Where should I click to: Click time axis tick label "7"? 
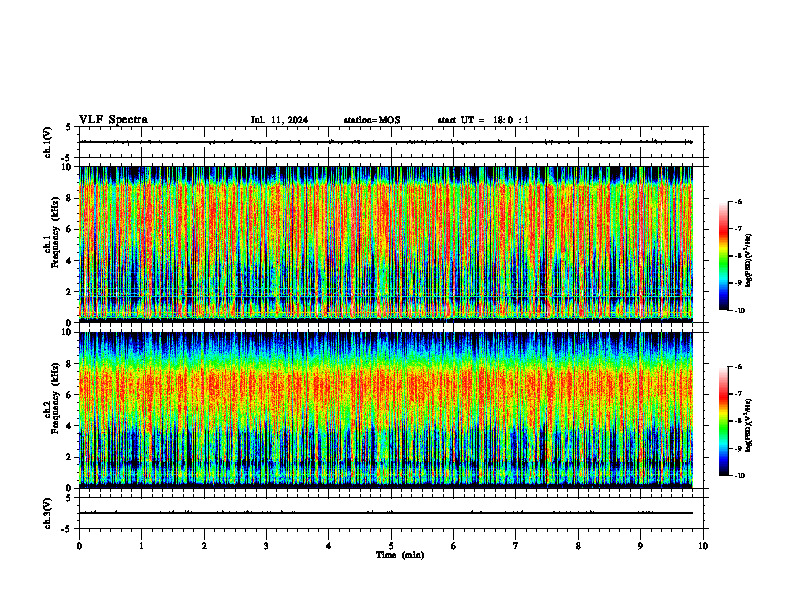pos(516,546)
